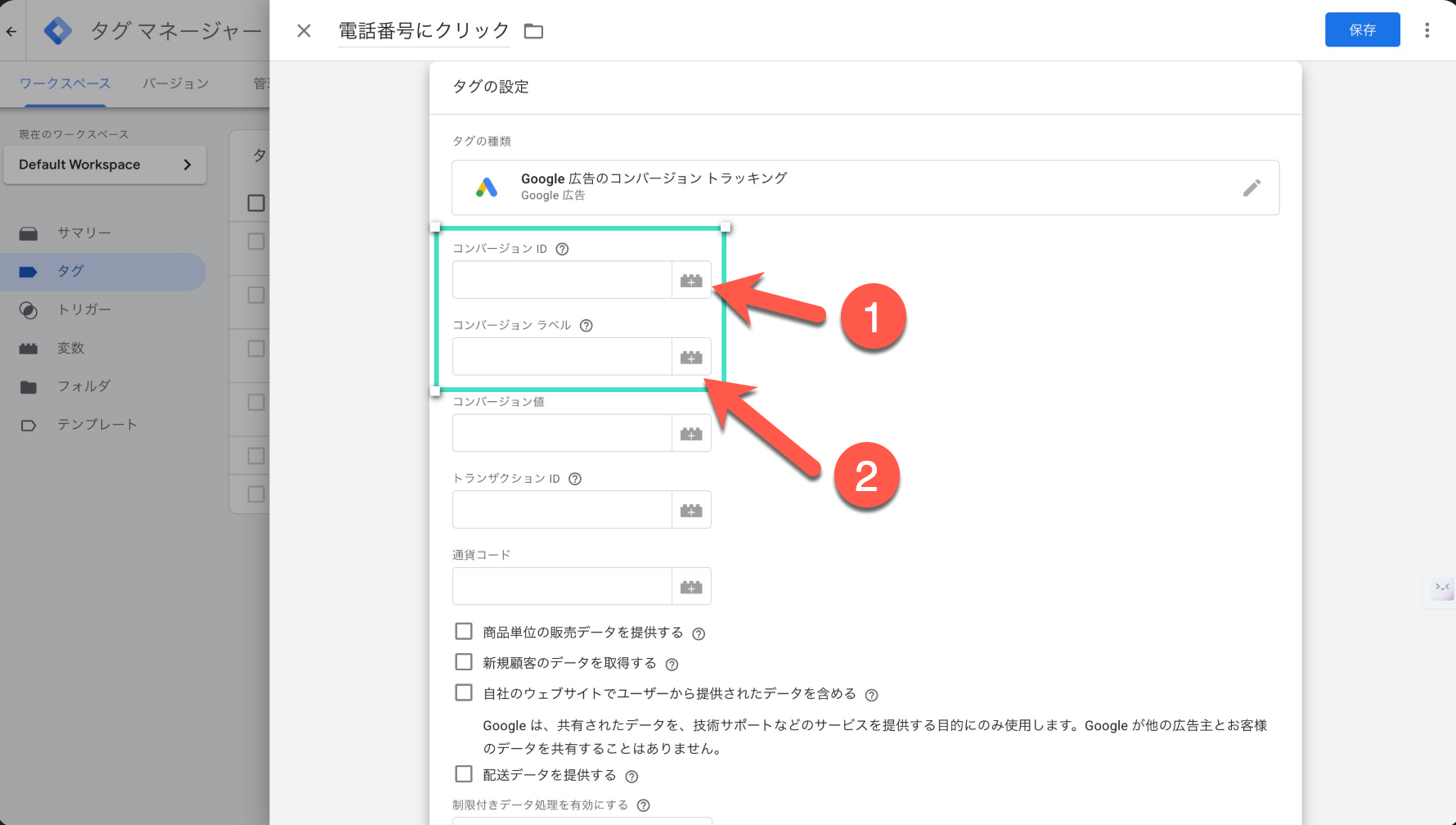This screenshot has height=825, width=1456.
Task: Click the folder icon next to tag name
Action: point(533,31)
